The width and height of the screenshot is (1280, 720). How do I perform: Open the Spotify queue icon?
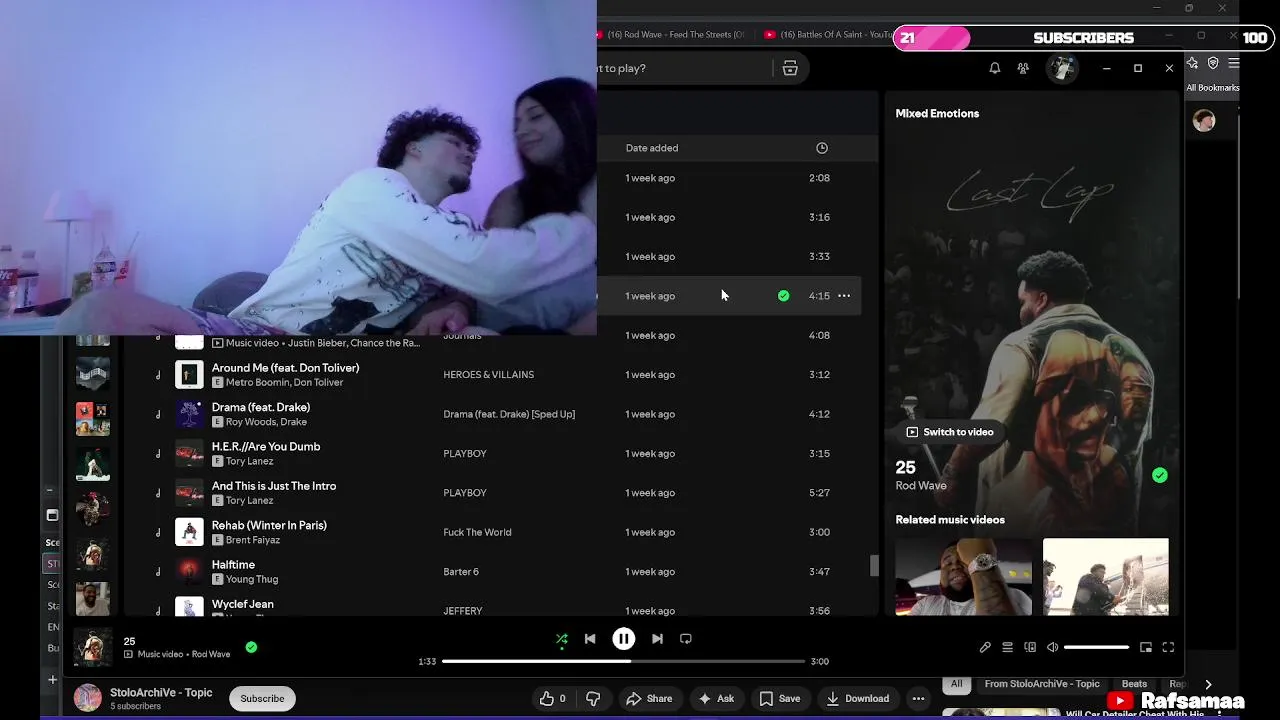click(1008, 648)
